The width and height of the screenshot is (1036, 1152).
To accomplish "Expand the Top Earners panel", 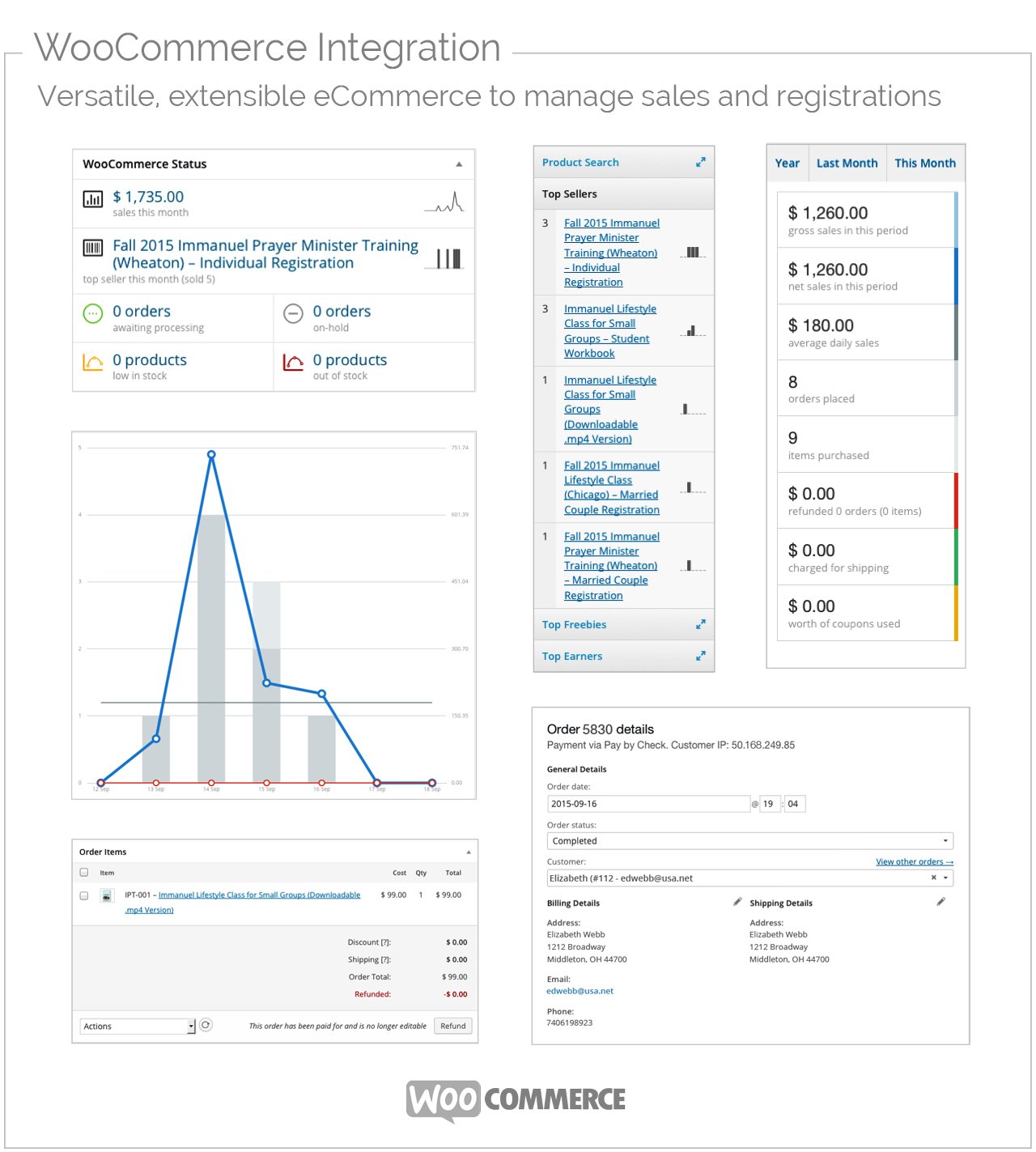I will coord(701,656).
